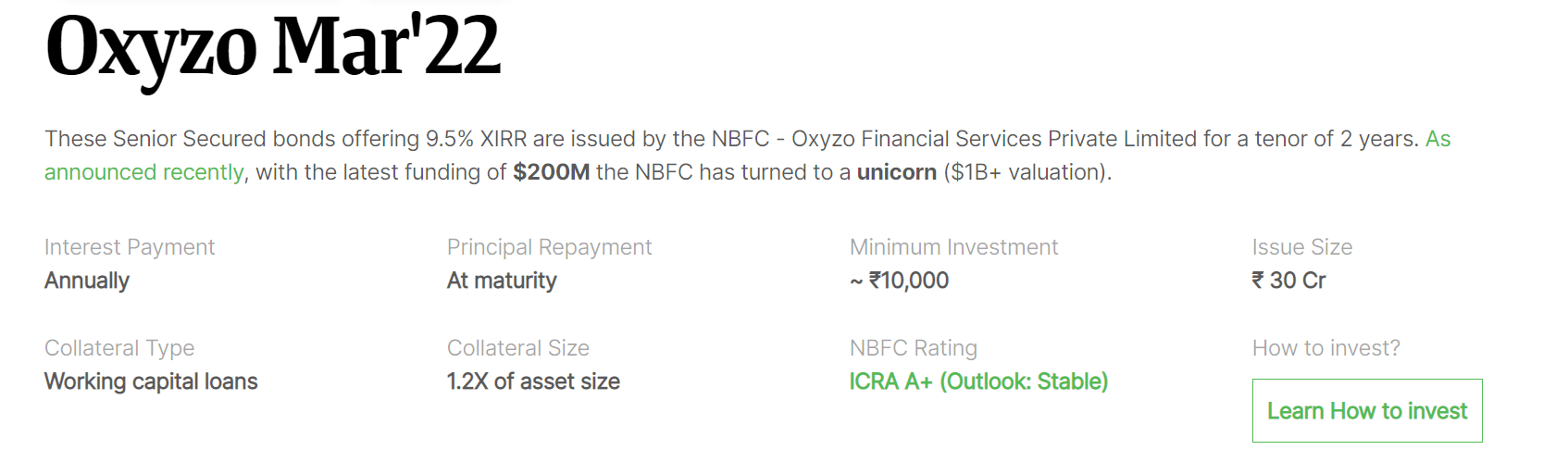
Task: Select the Minimum Investment label
Action: [953, 247]
